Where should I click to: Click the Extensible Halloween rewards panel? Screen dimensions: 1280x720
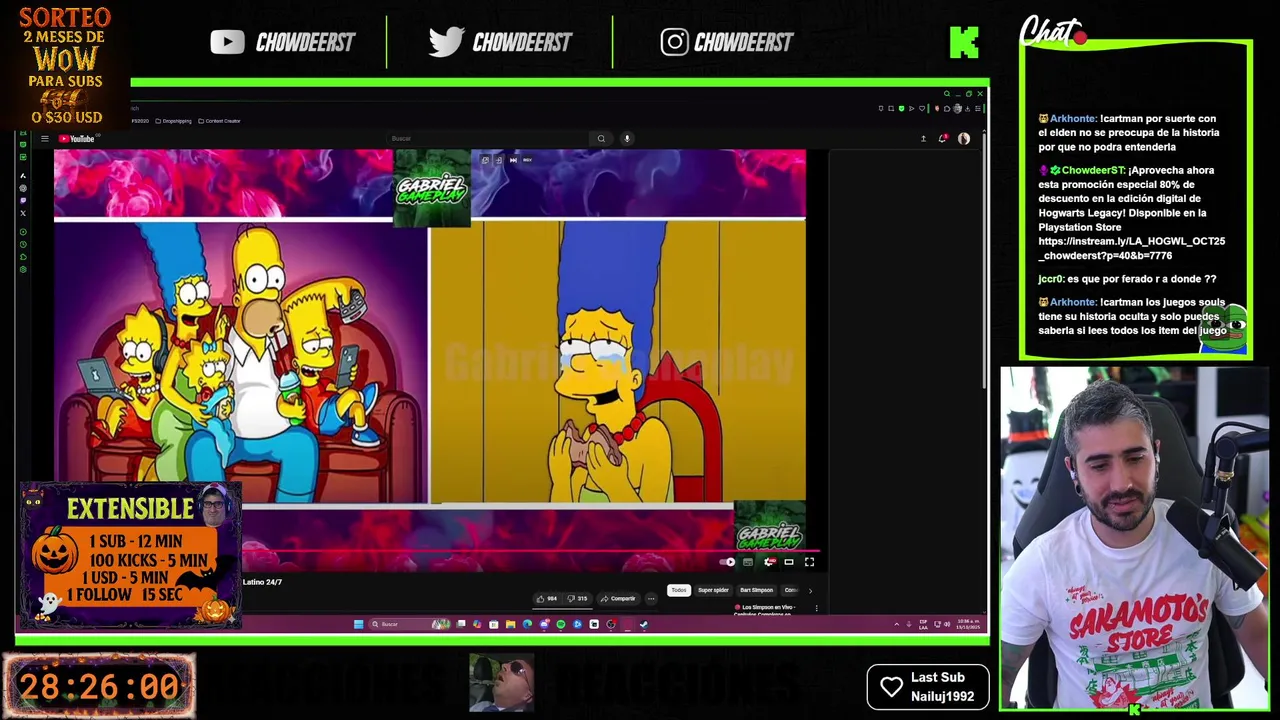[130, 556]
